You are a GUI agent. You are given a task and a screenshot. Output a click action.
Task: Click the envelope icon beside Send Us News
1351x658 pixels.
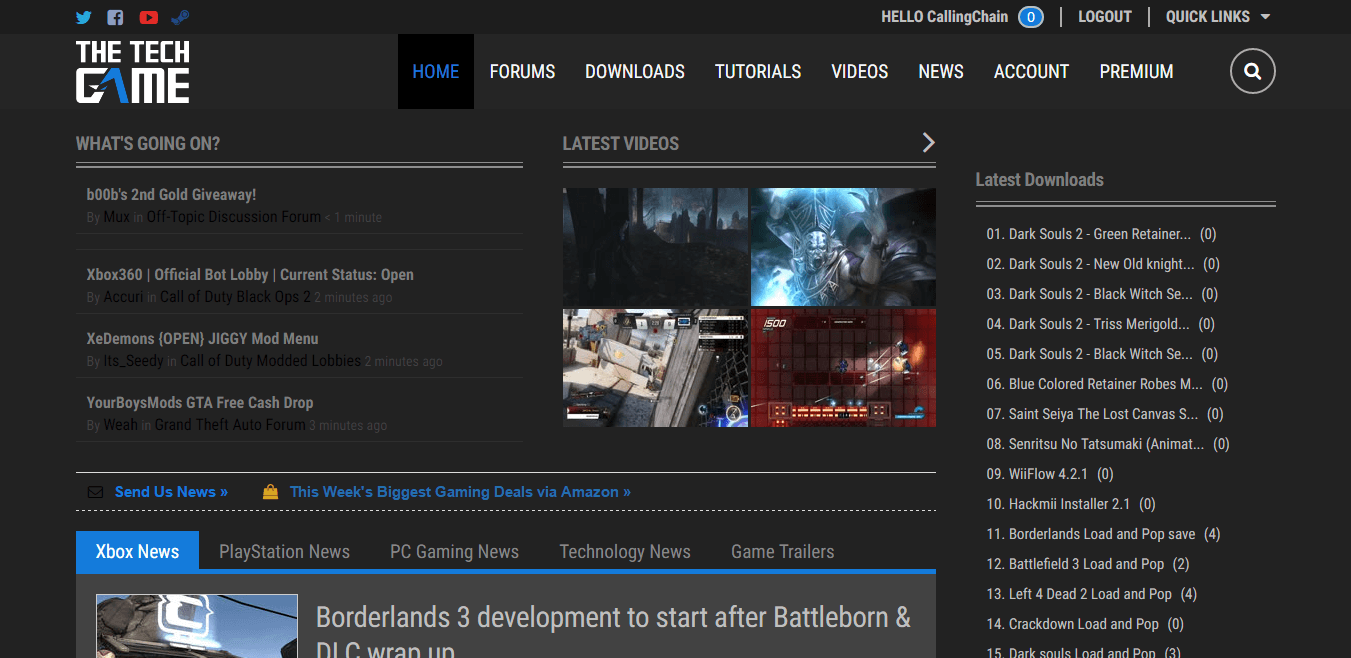95,492
